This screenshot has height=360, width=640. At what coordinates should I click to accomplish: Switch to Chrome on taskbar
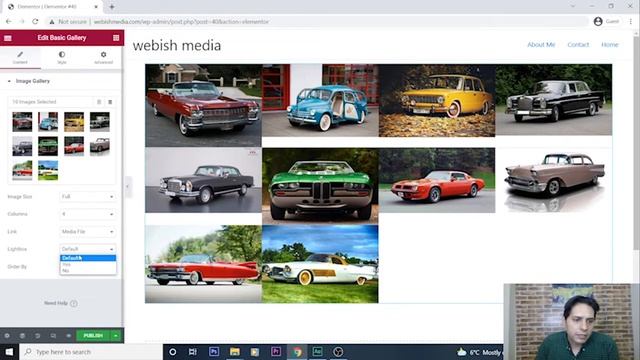[x=297, y=352]
